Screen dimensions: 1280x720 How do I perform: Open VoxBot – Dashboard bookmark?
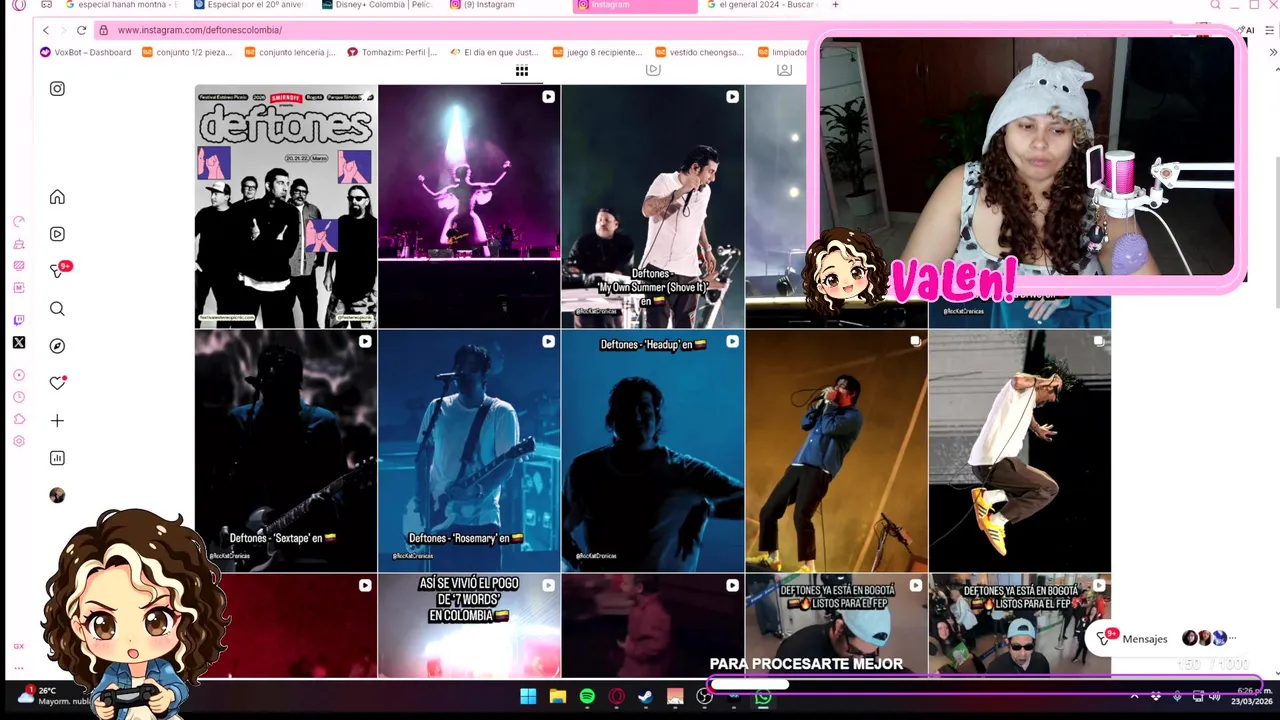tap(86, 52)
